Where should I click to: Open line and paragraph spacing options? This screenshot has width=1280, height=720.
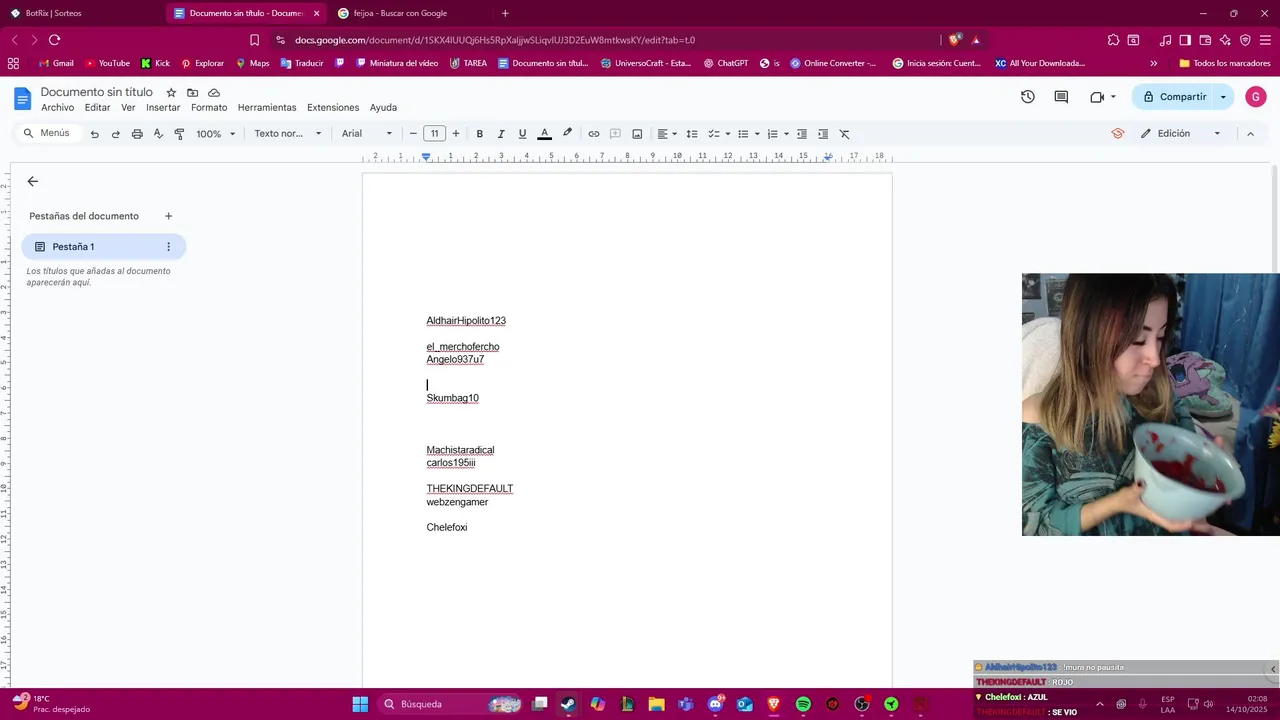click(x=691, y=134)
